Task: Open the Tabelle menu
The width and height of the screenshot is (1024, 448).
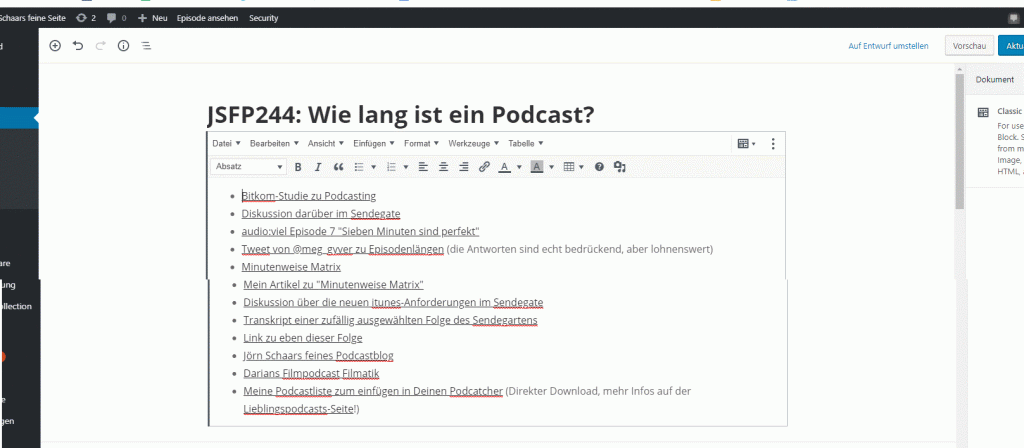Action: pyautogui.click(x=526, y=143)
